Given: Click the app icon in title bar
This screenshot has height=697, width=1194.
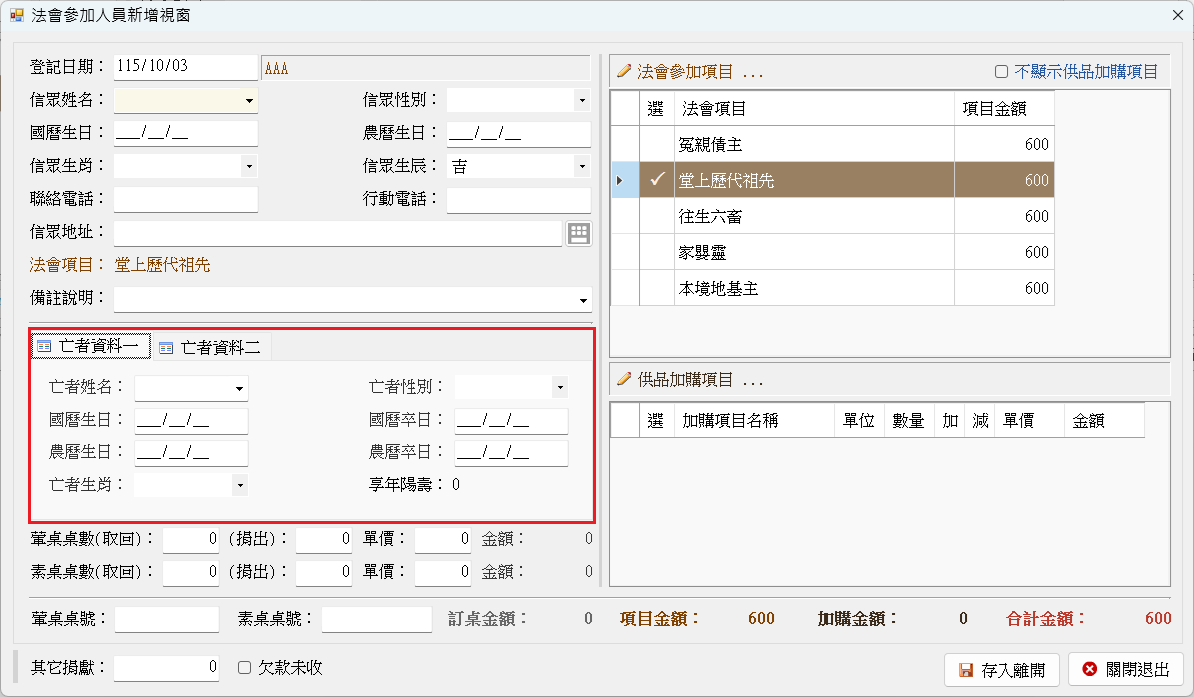Looking at the screenshot, I should [x=17, y=14].
